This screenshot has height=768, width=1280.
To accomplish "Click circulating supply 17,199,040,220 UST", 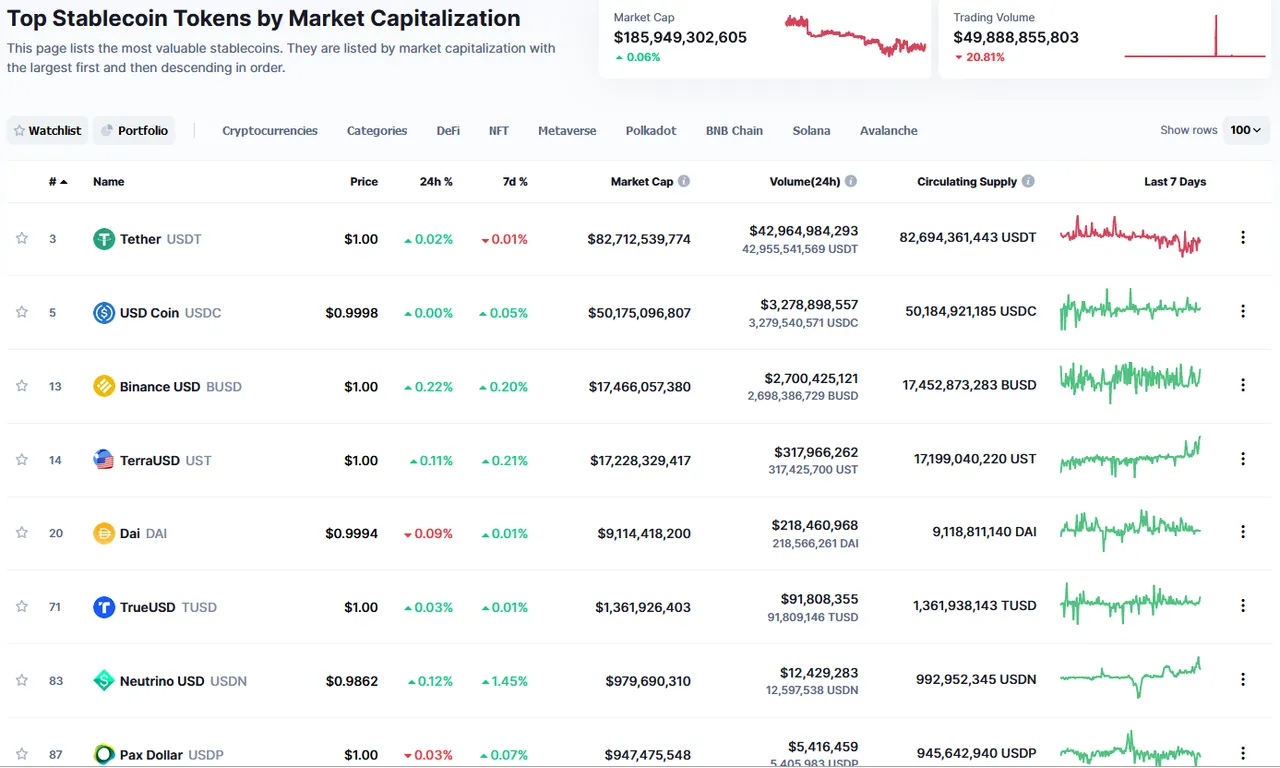I will pyautogui.click(x=975, y=458).
